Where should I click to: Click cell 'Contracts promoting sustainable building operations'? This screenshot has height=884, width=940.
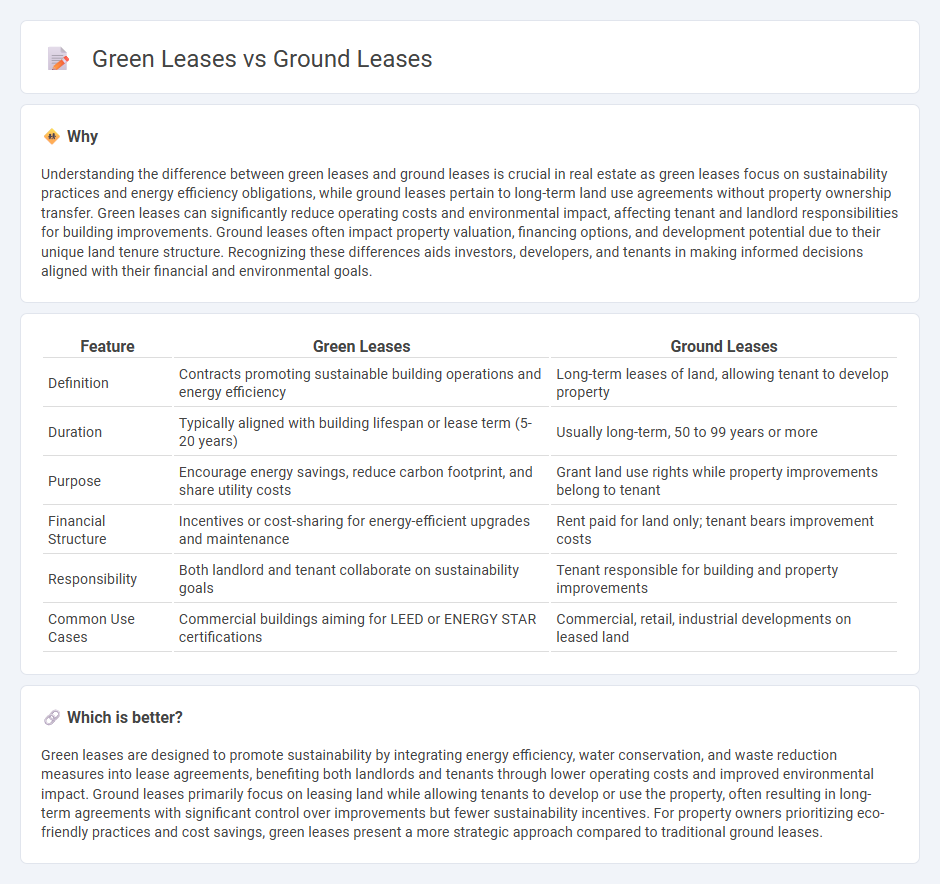(x=361, y=383)
